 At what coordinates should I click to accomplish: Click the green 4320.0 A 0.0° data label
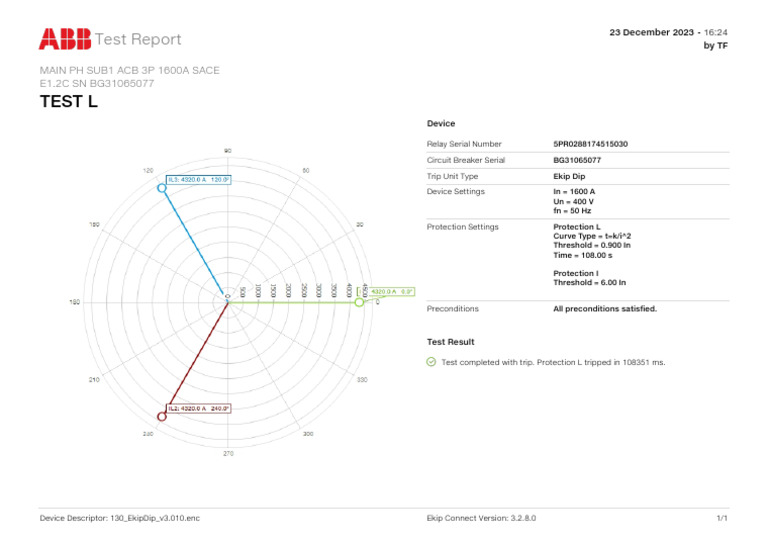coord(392,292)
